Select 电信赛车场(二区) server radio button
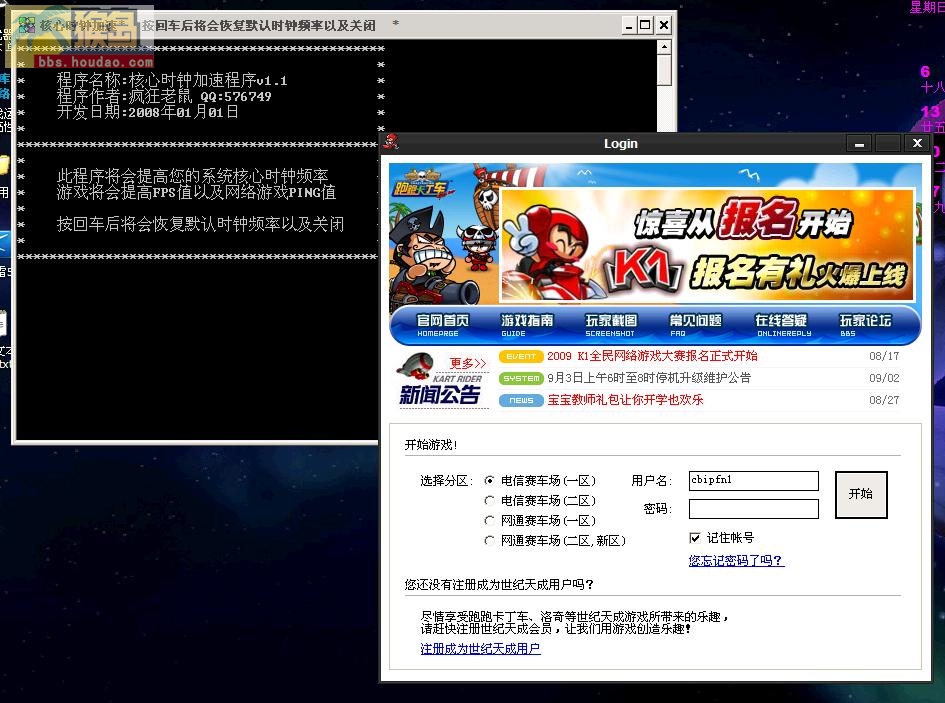This screenshot has width=945, height=703. (489, 500)
